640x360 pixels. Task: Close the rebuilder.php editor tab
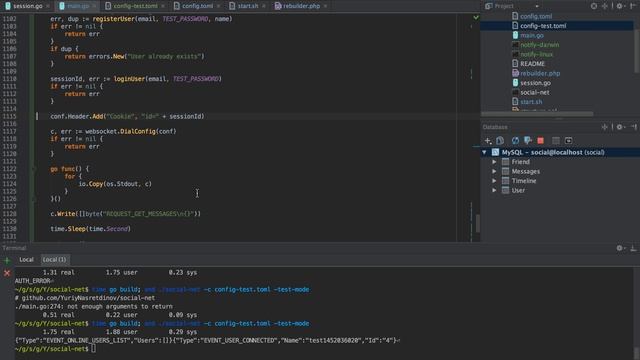[325, 6]
